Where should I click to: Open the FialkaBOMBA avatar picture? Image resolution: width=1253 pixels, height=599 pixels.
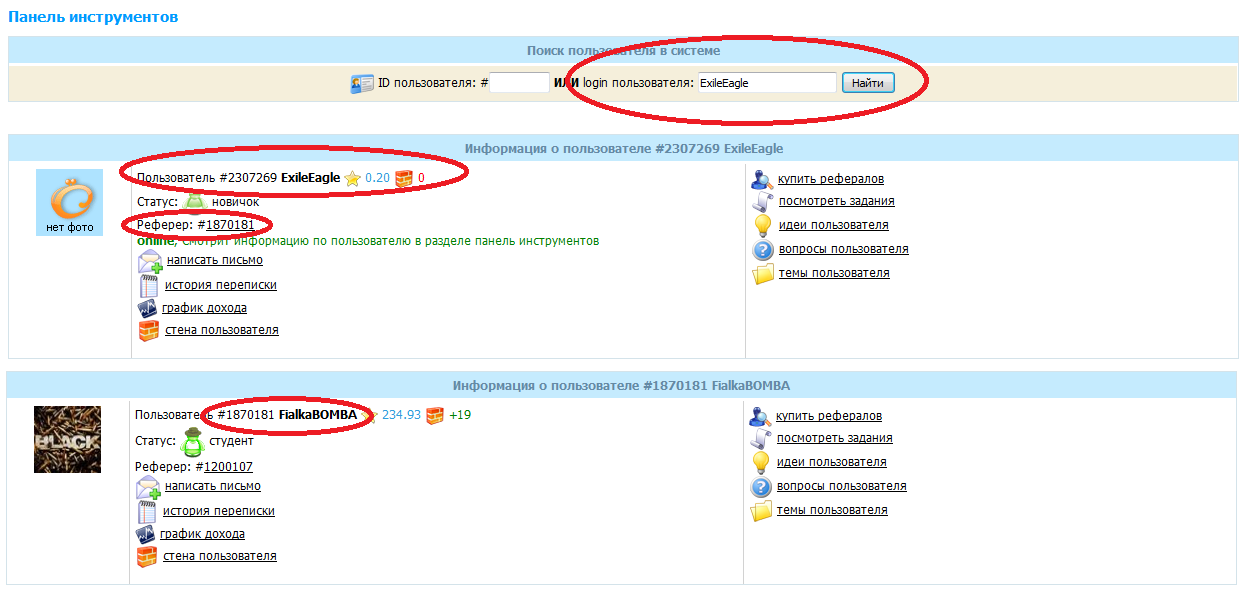67,439
